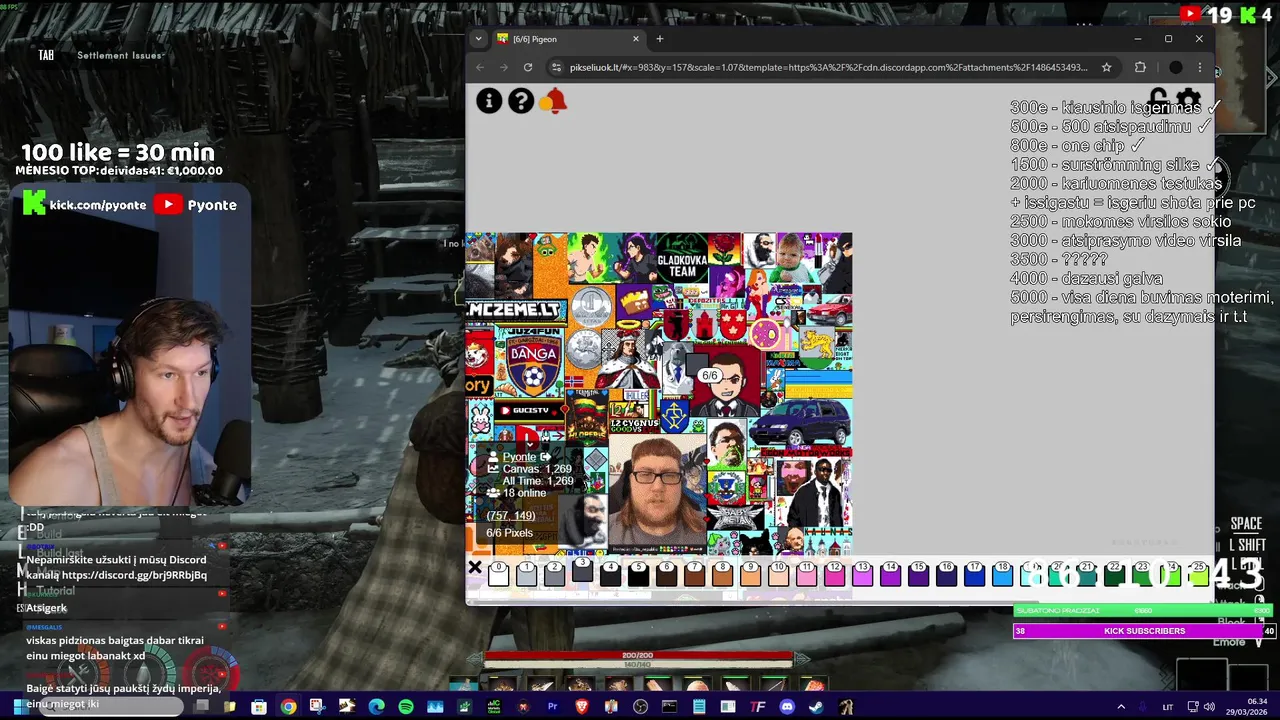Select gray color swatch 2

click(554, 573)
